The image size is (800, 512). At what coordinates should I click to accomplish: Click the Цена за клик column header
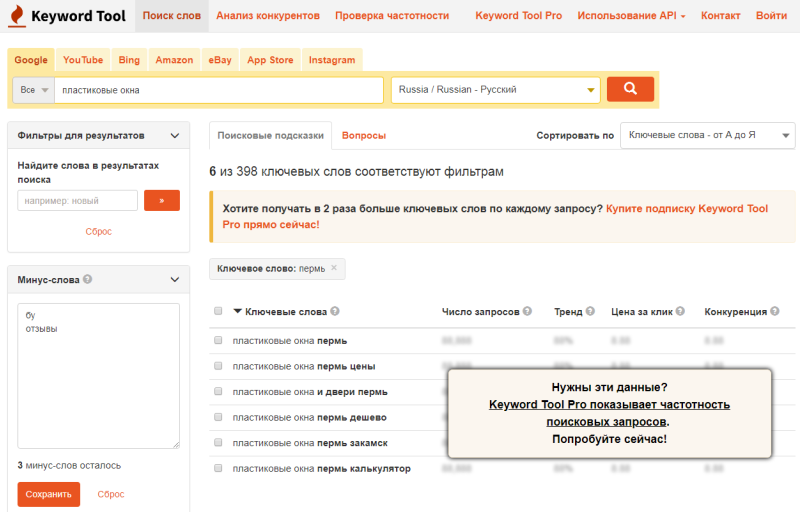click(x=642, y=312)
